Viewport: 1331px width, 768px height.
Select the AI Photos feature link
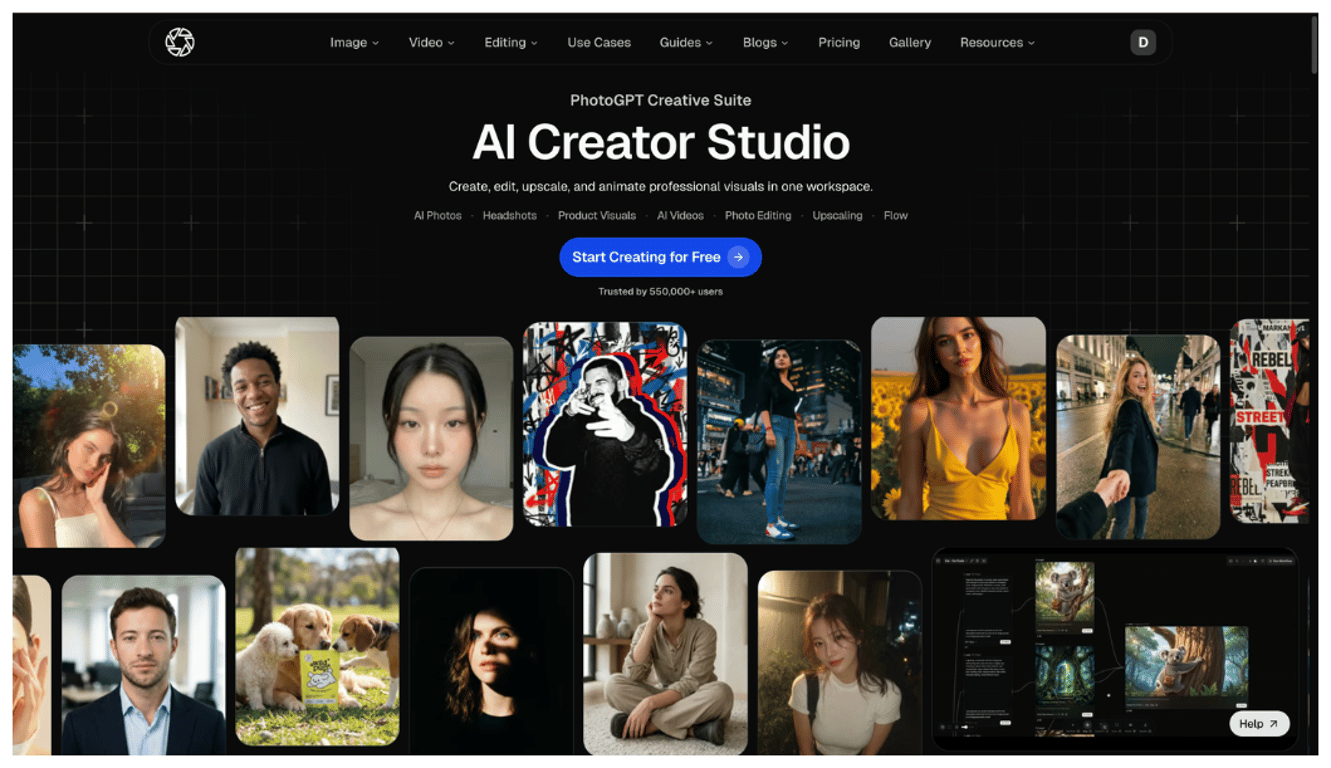click(x=438, y=216)
